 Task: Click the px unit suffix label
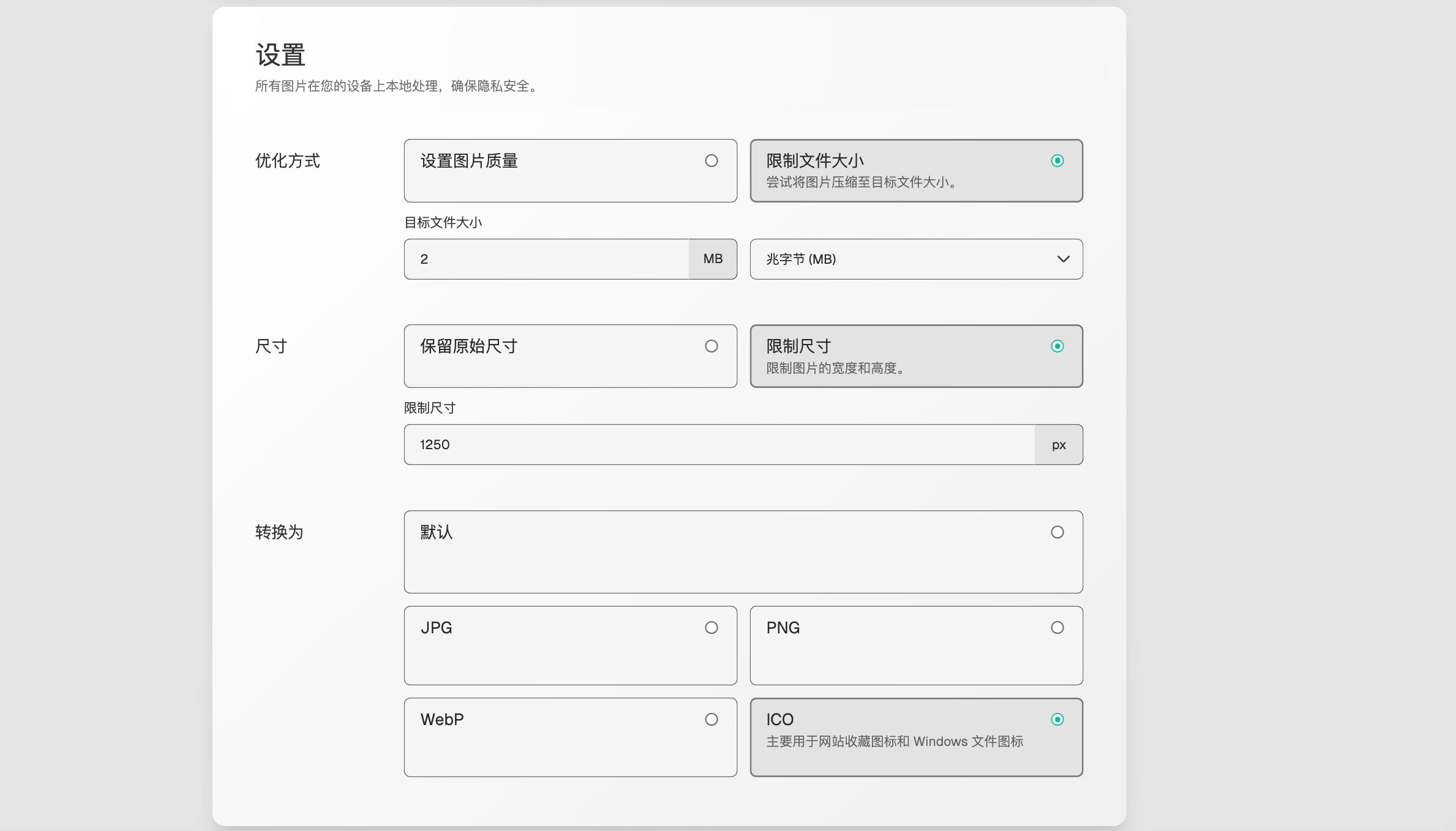pyautogui.click(x=1059, y=445)
